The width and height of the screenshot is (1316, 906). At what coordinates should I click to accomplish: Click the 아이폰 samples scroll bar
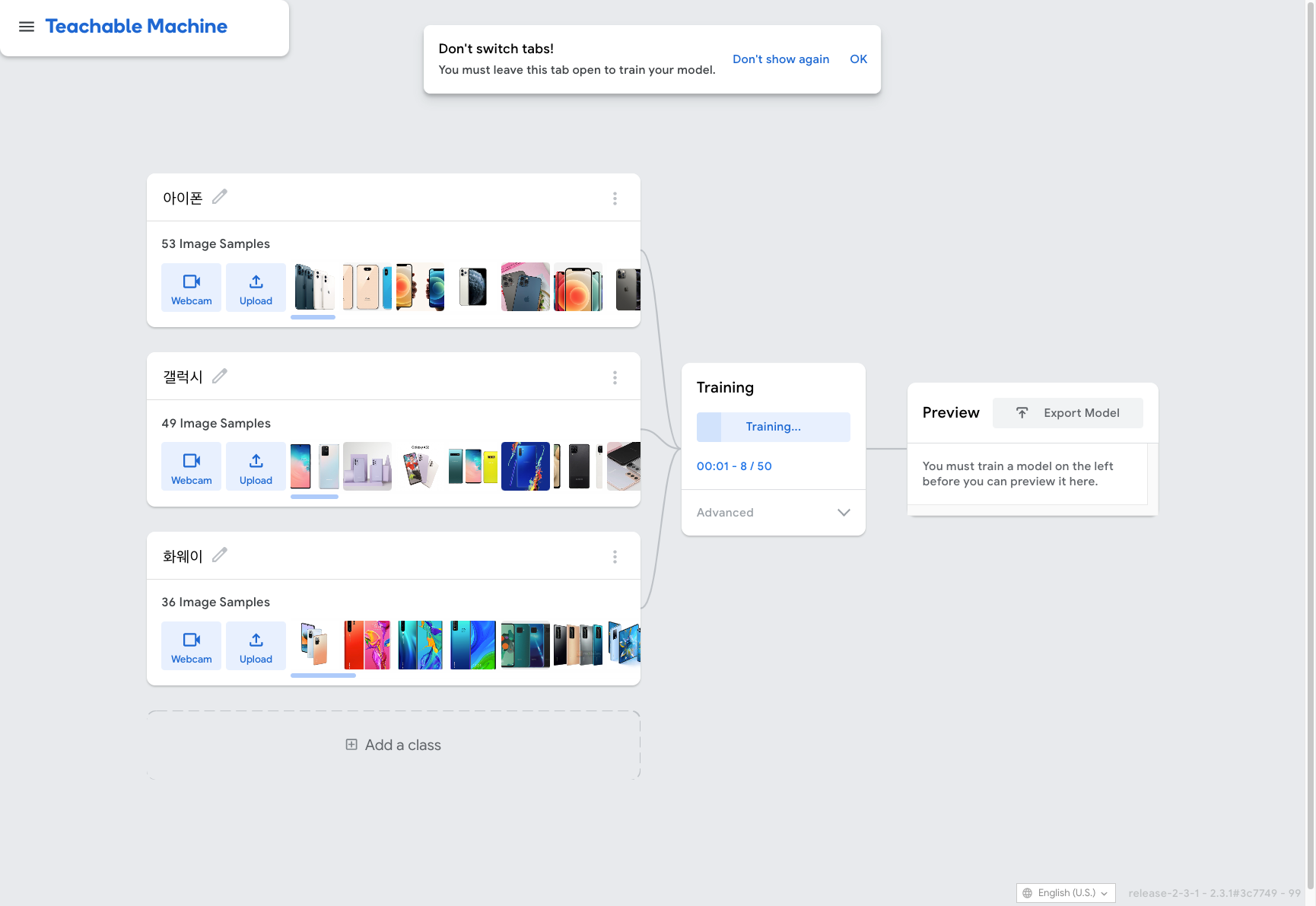tap(313, 317)
